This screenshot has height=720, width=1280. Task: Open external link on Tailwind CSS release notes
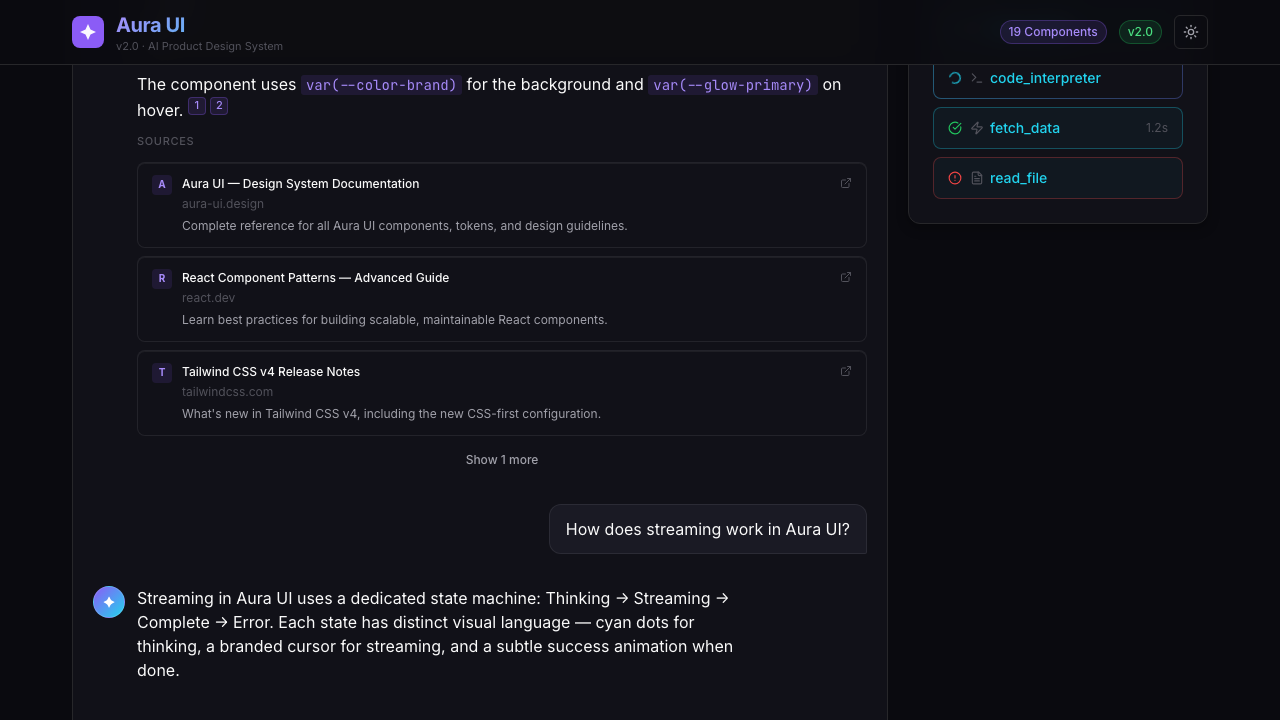tap(845, 371)
